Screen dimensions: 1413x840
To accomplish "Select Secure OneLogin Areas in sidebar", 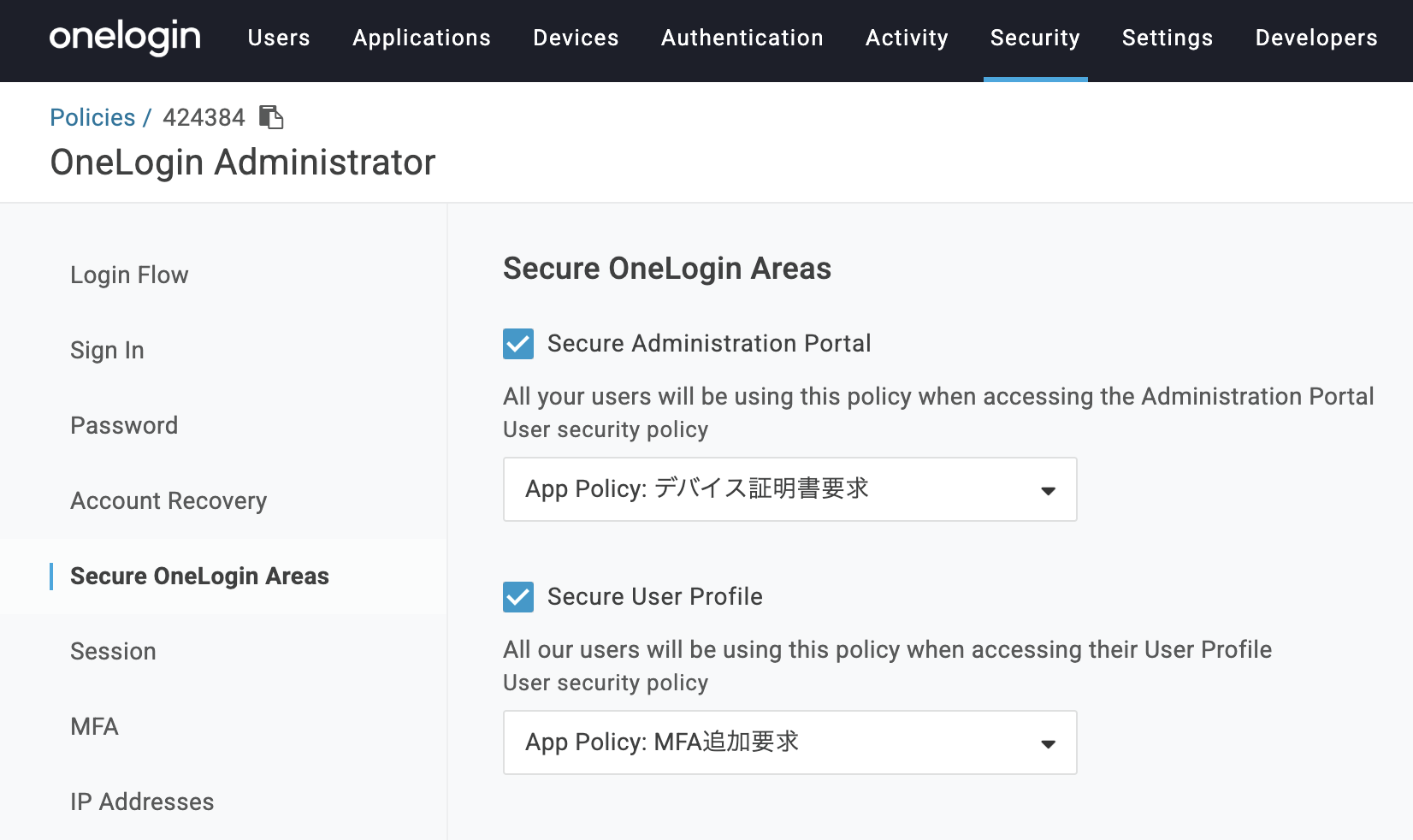I will (x=199, y=576).
